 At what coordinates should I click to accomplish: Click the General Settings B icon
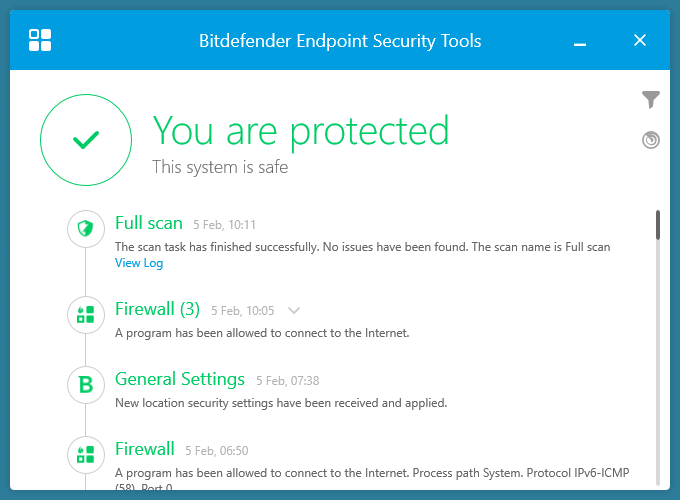86,385
